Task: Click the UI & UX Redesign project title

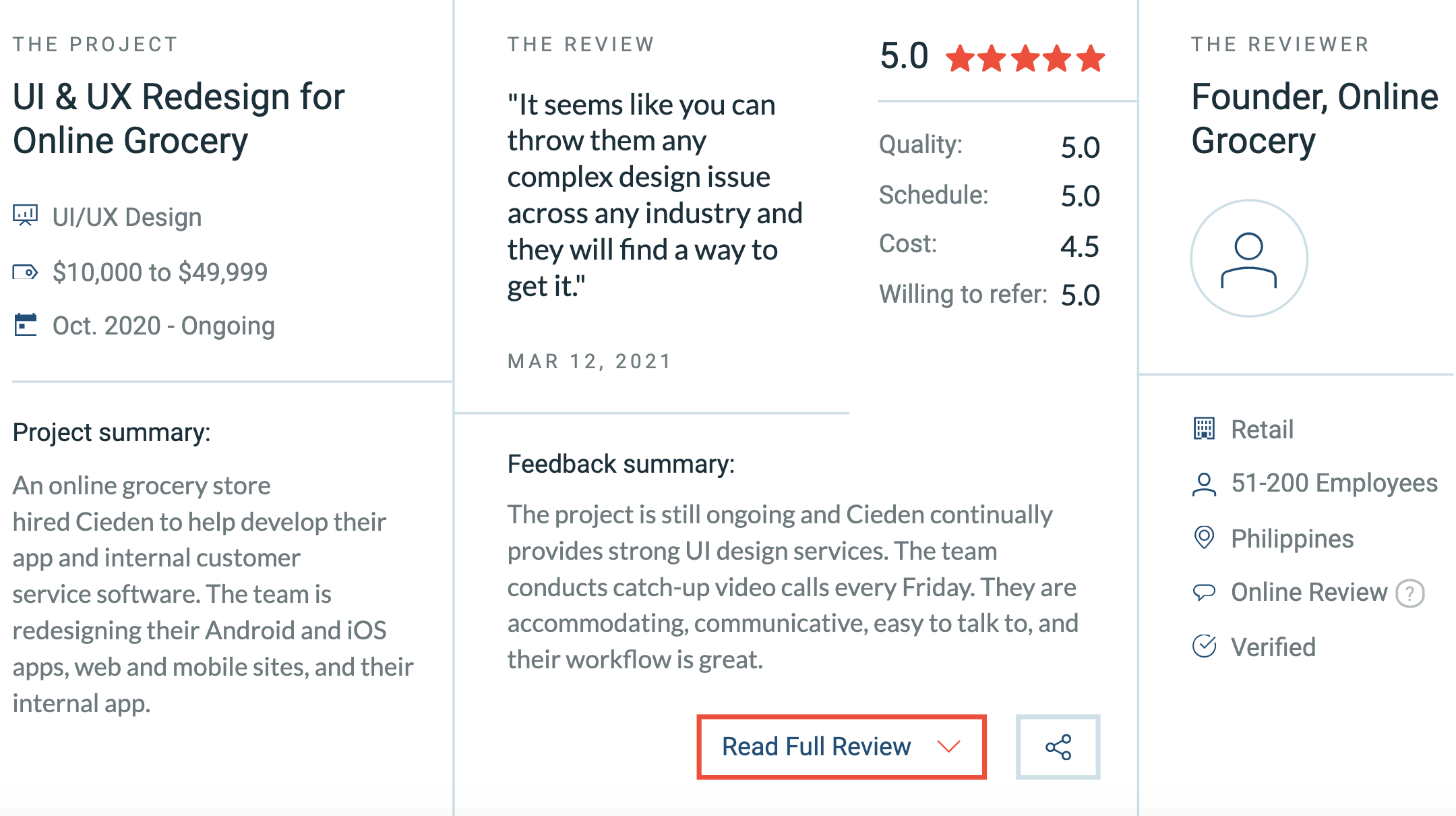Action: click(179, 119)
